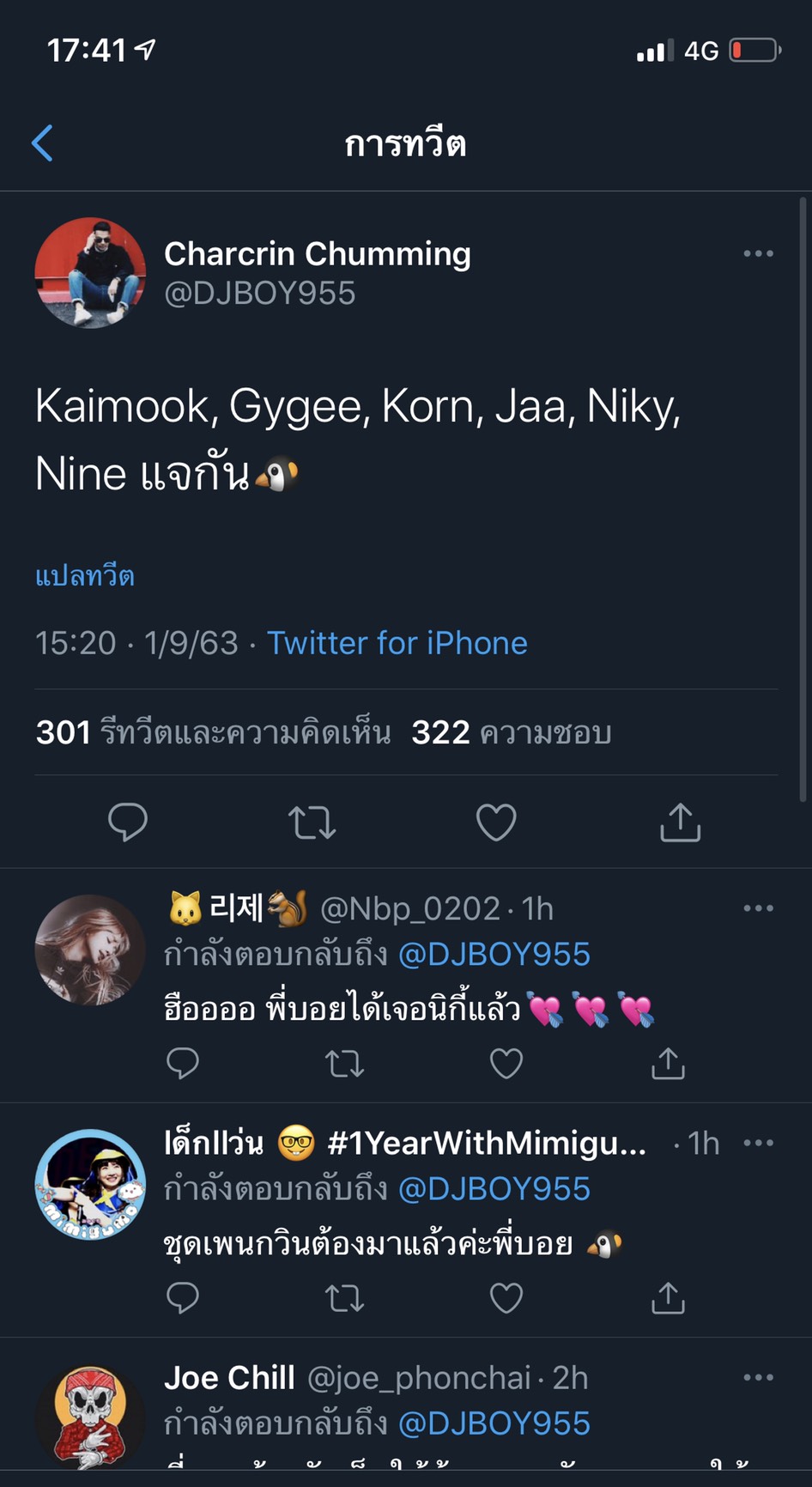The height and width of the screenshot is (1487, 812).
Task: Like the #1YearWithMimigu user's reply
Action: [x=506, y=1298]
